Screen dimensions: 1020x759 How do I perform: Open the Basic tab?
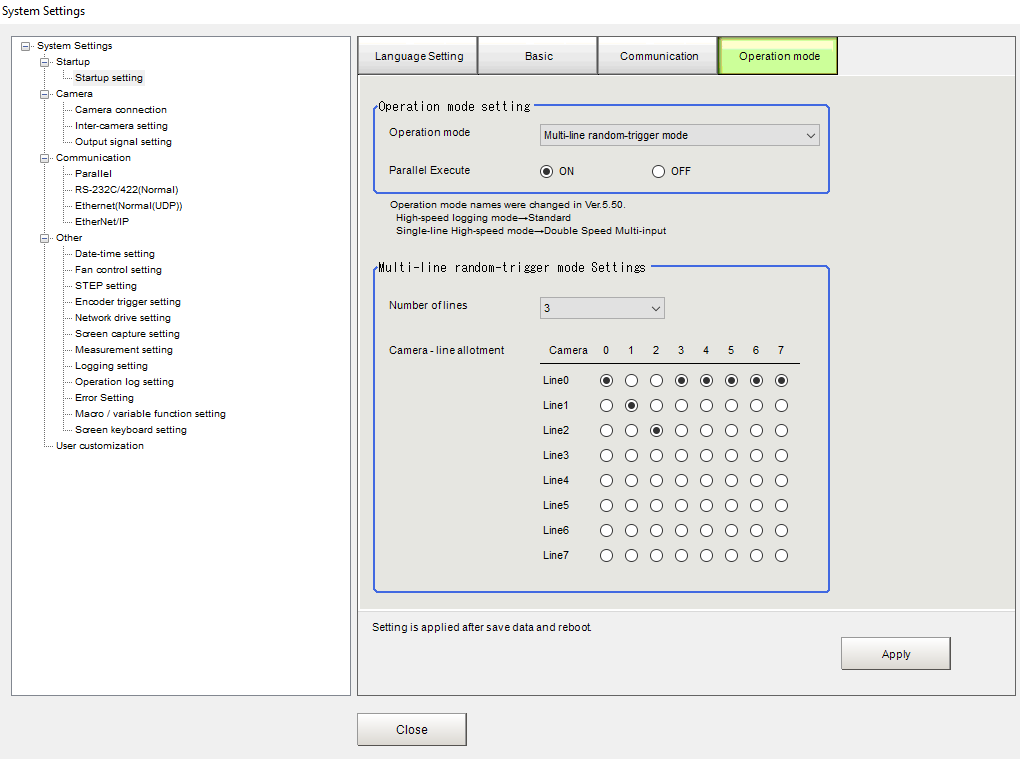(539, 56)
